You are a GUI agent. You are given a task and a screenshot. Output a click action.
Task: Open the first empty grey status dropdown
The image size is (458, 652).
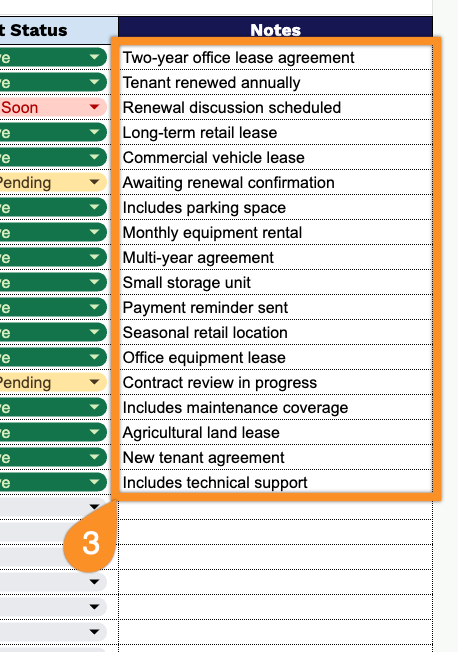[x=94, y=506]
